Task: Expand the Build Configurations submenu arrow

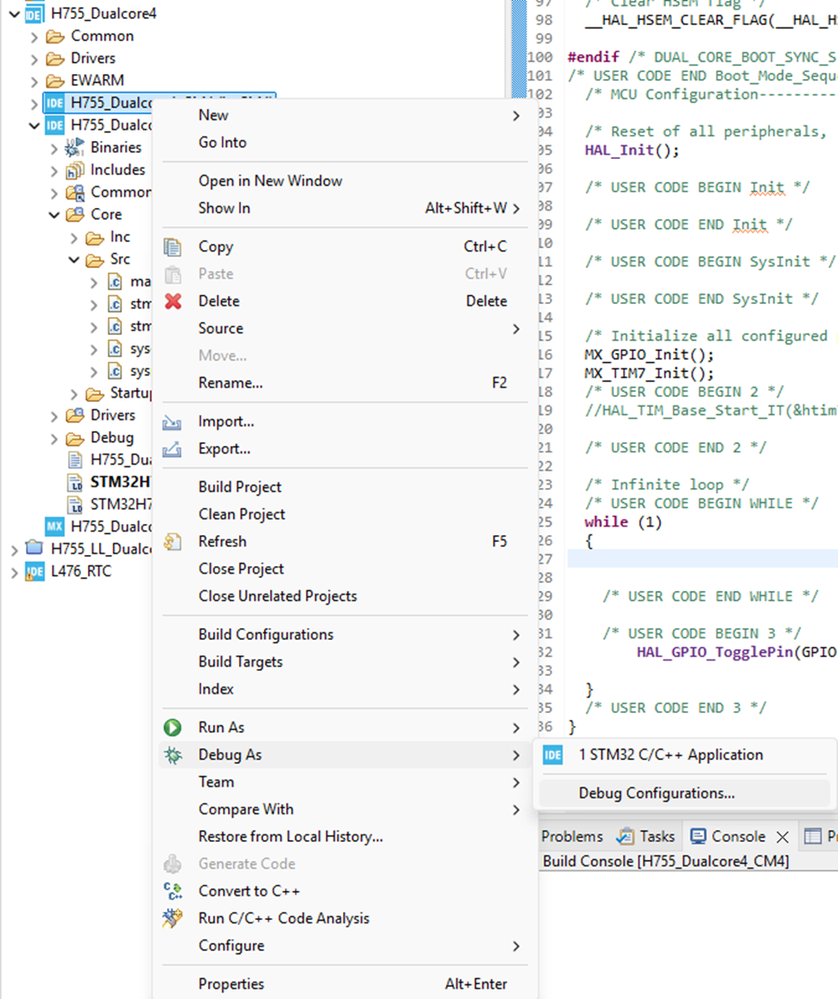Action: click(x=516, y=635)
